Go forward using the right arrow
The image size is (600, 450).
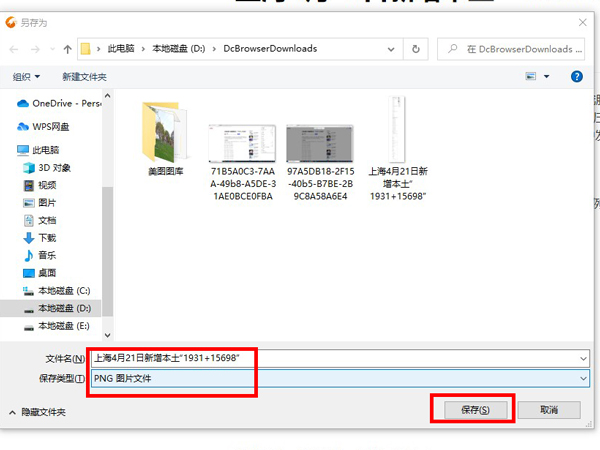point(35,49)
